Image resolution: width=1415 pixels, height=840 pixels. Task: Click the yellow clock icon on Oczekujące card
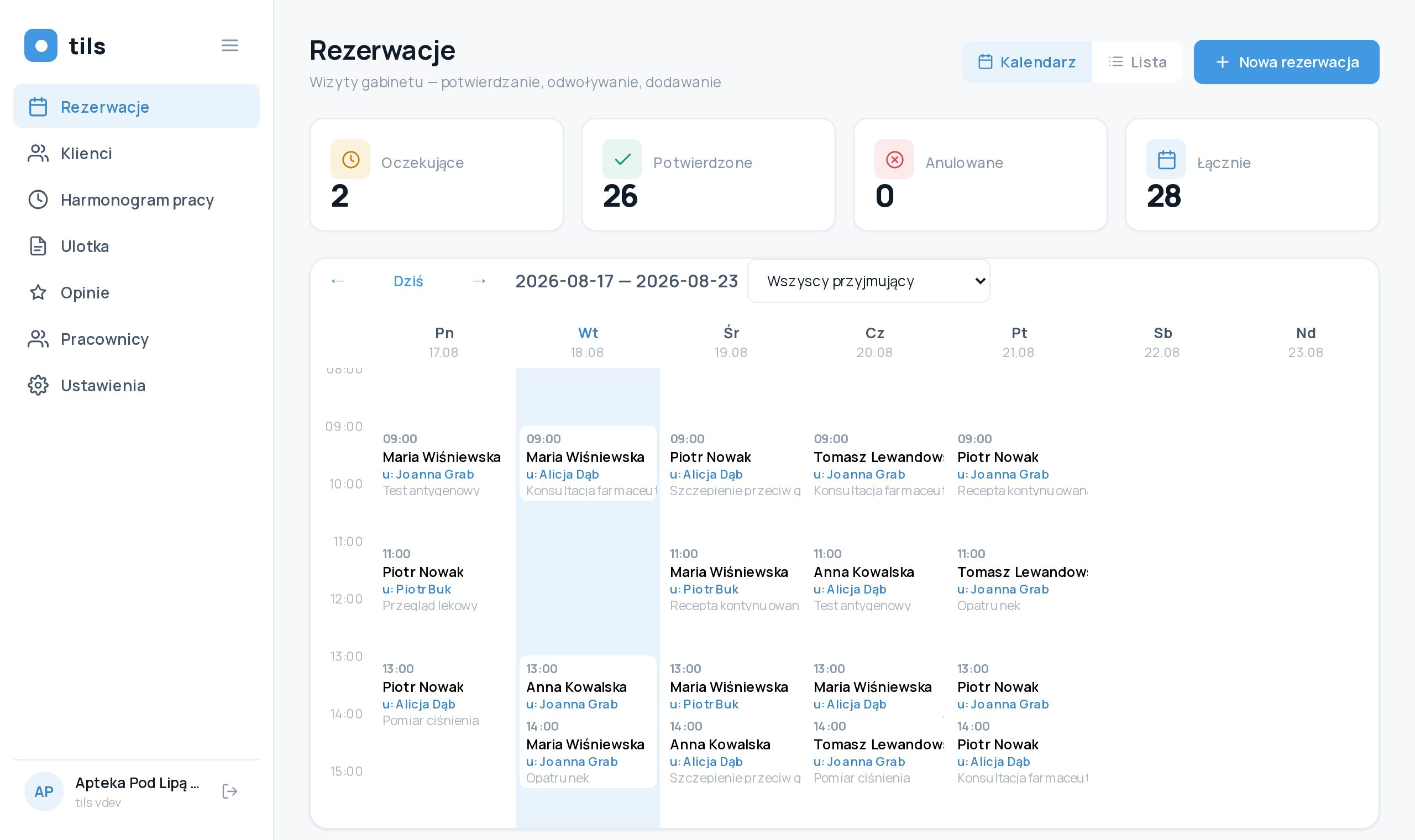[x=350, y=159]
